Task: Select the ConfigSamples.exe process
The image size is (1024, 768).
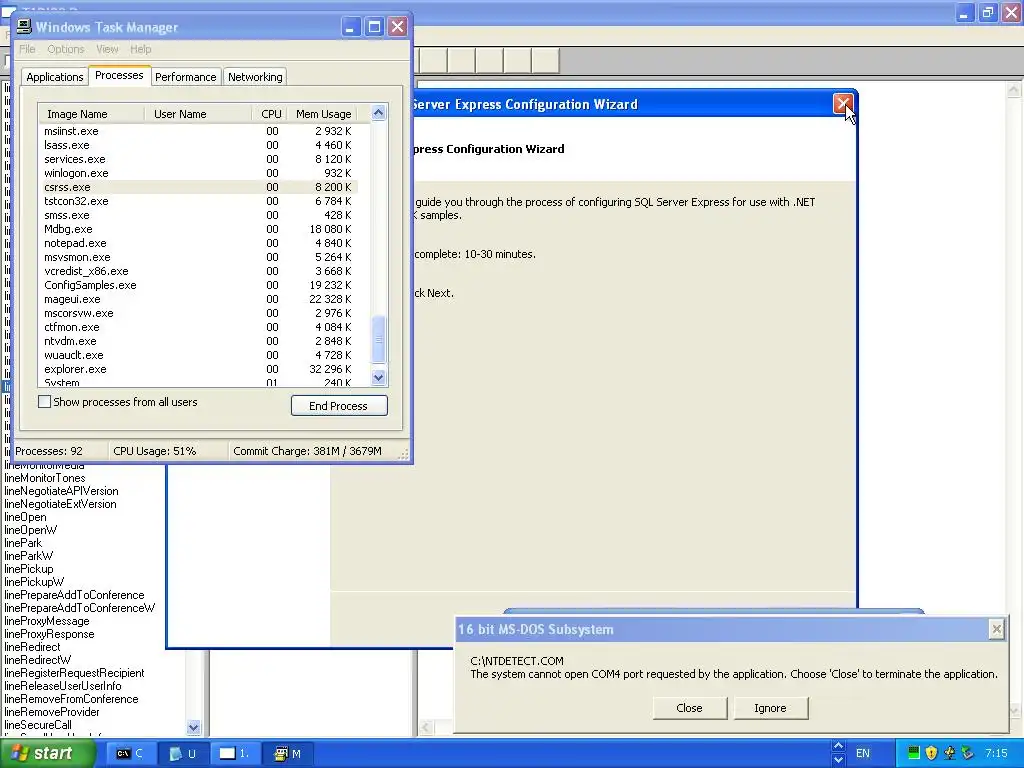Action: point(198,285)
